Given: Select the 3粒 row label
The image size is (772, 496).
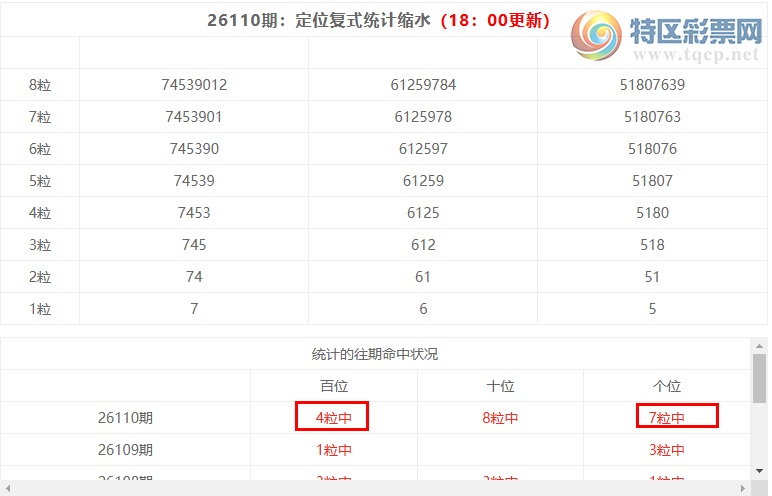Looking at the screenshot, I should [40, 245].
